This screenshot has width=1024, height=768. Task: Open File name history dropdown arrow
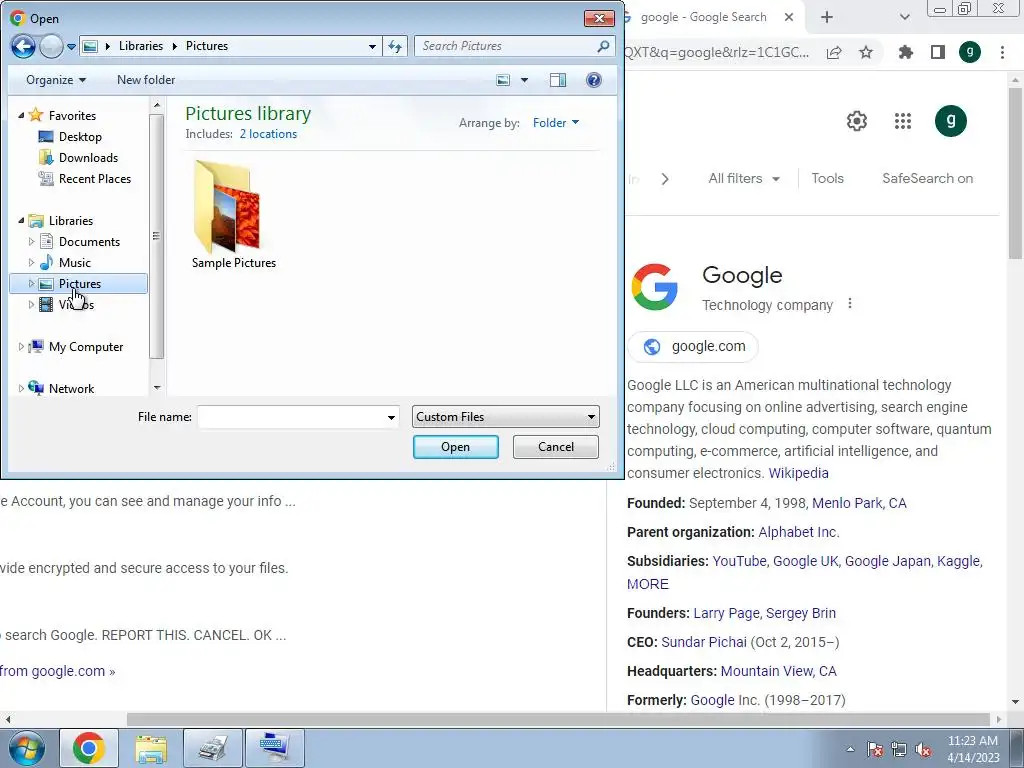tap(391, 417)
